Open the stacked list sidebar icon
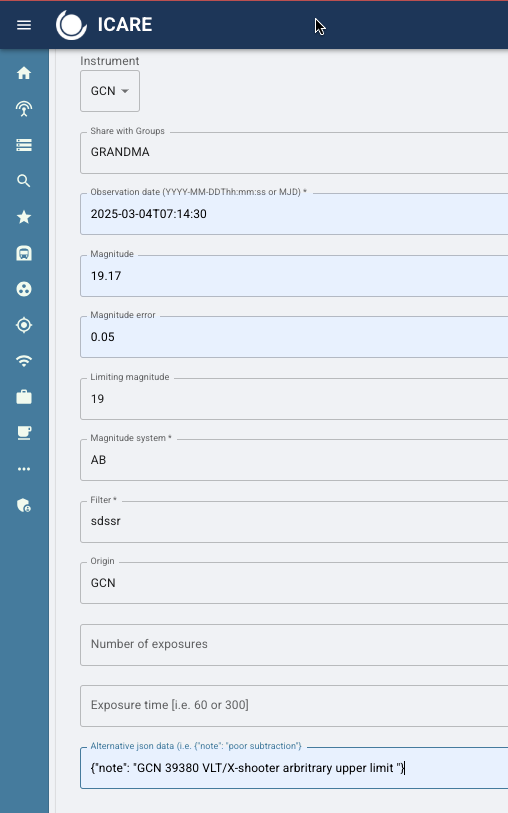Screen dimensions: 508x813 24,145
